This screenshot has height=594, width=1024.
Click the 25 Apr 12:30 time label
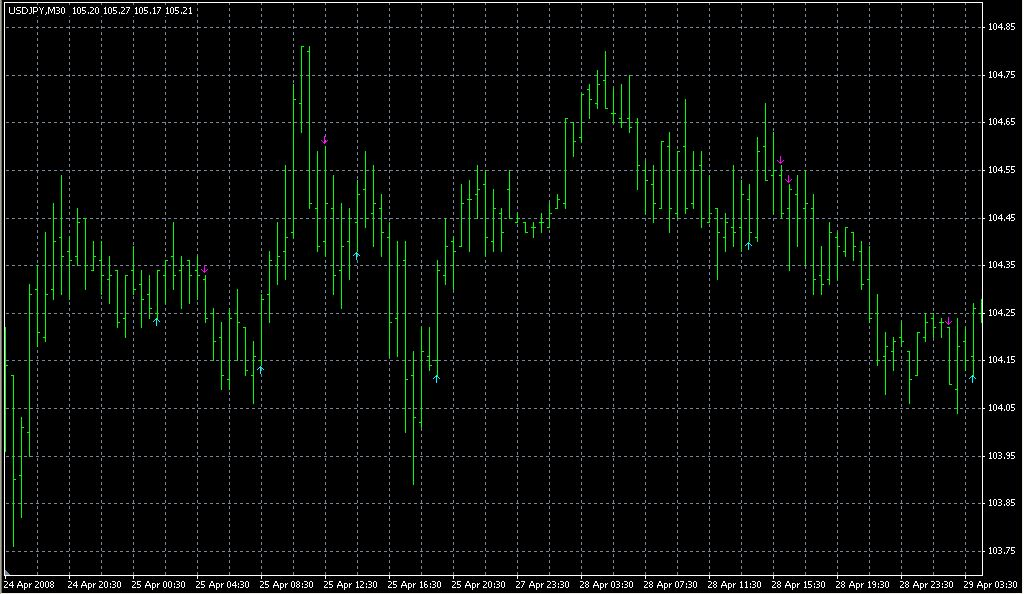tap(351, 585)
